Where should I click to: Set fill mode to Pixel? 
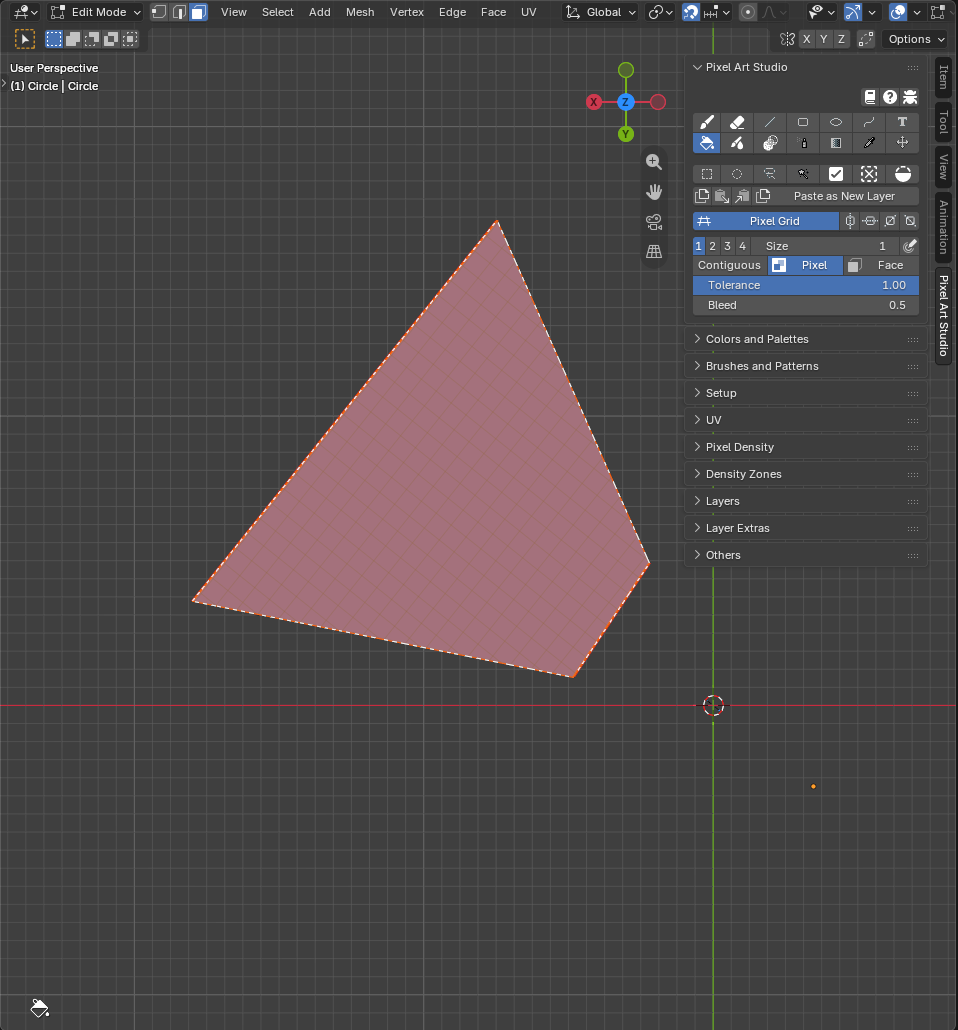(x=806, y=265)
